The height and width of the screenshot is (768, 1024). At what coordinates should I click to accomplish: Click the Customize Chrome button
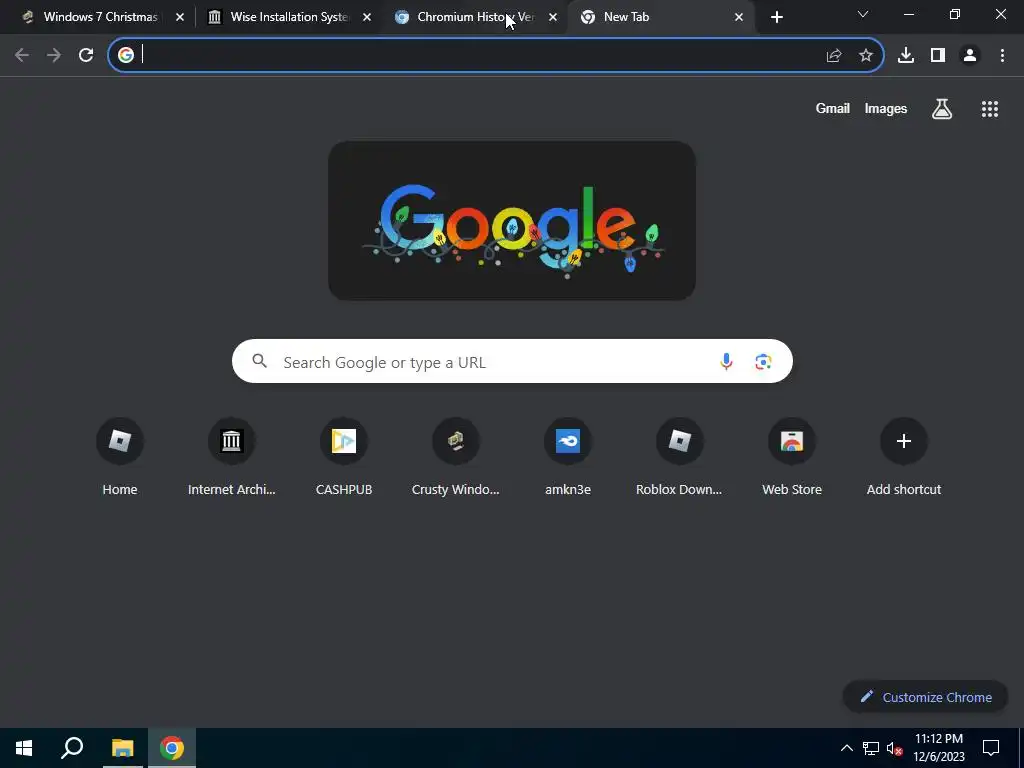pyautogui.click(x=926, y=697)
